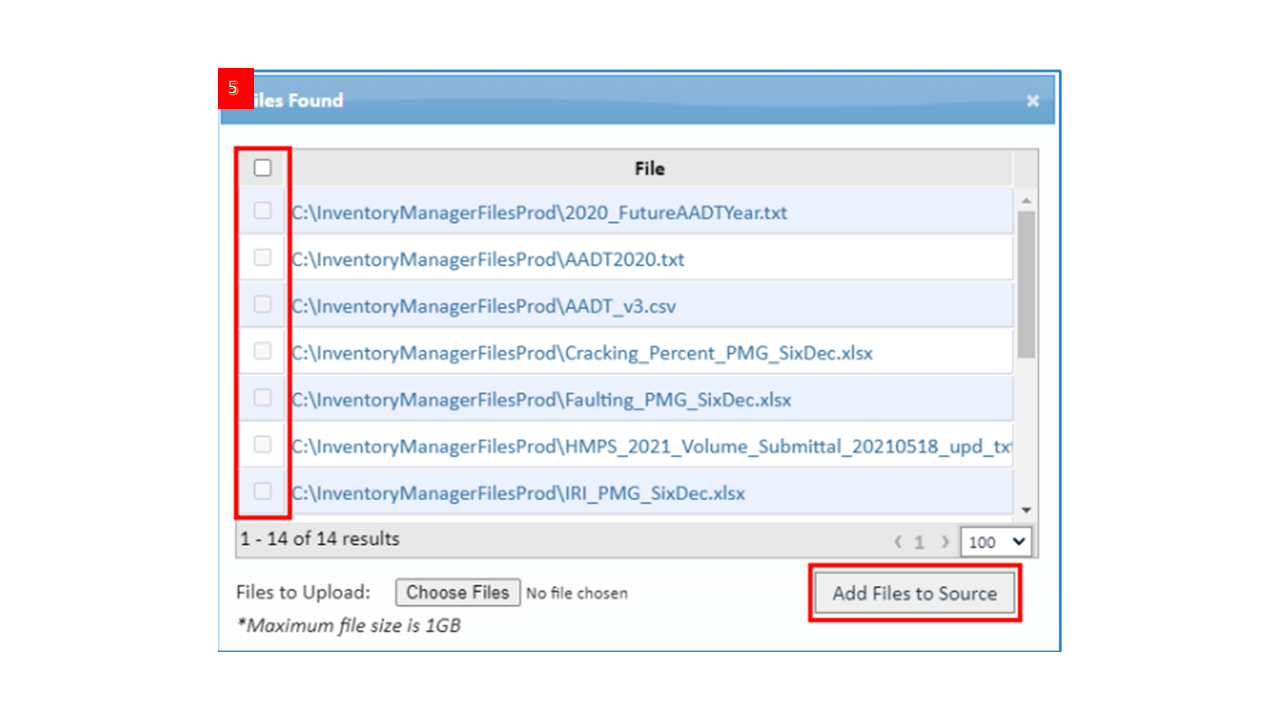Click the scroll up arrow in file list
This screenshot has width=1280, height=720.
coord(1025,201)
